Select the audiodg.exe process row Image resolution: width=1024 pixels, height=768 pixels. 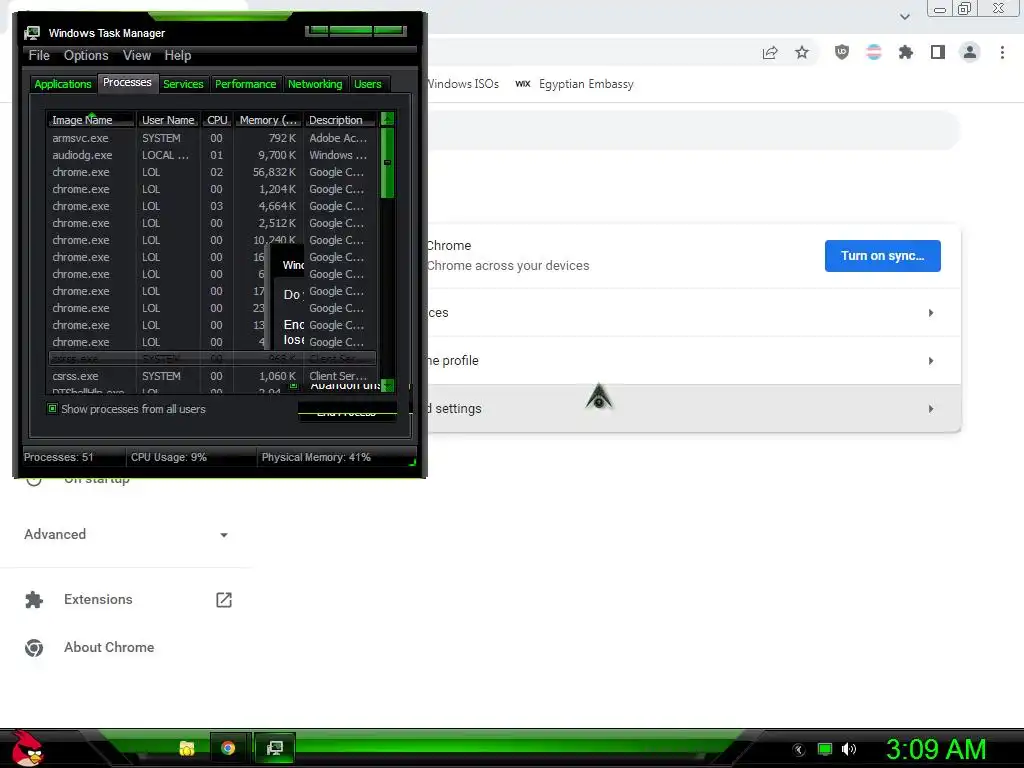[212, 155]
